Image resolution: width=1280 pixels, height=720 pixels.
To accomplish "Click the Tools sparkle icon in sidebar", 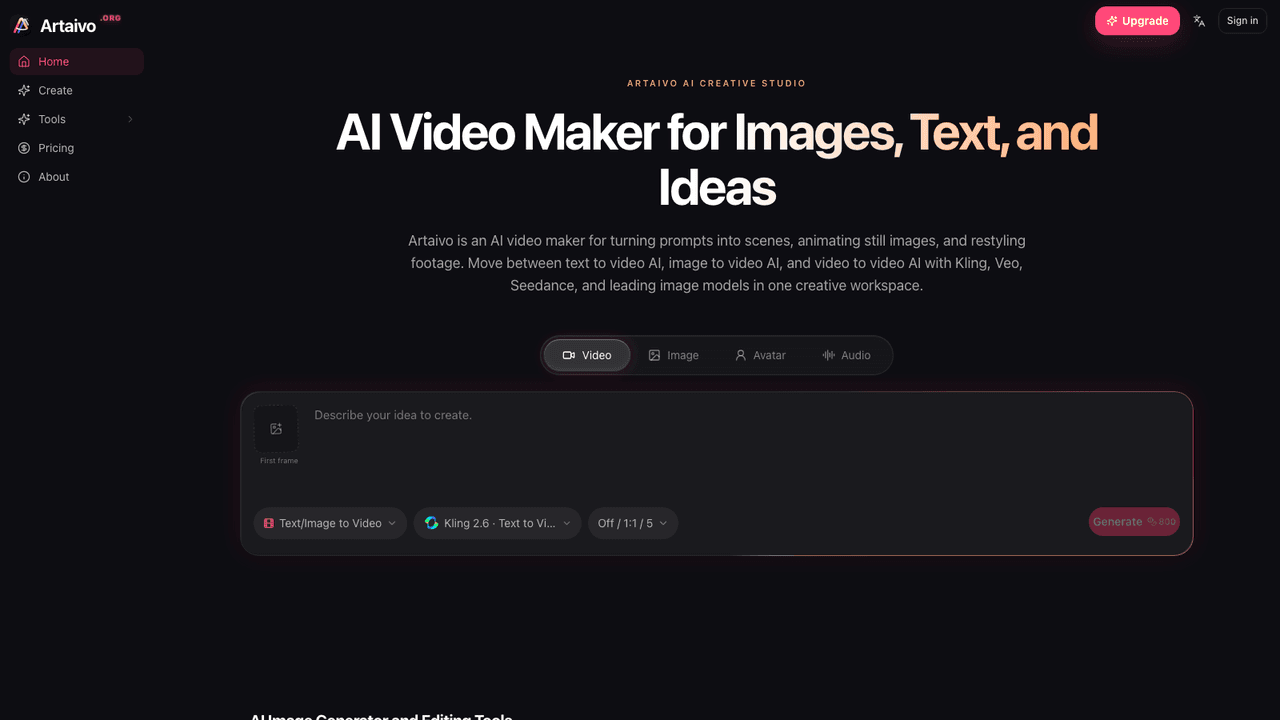I will pyautogui.click(x=24, y=119).
